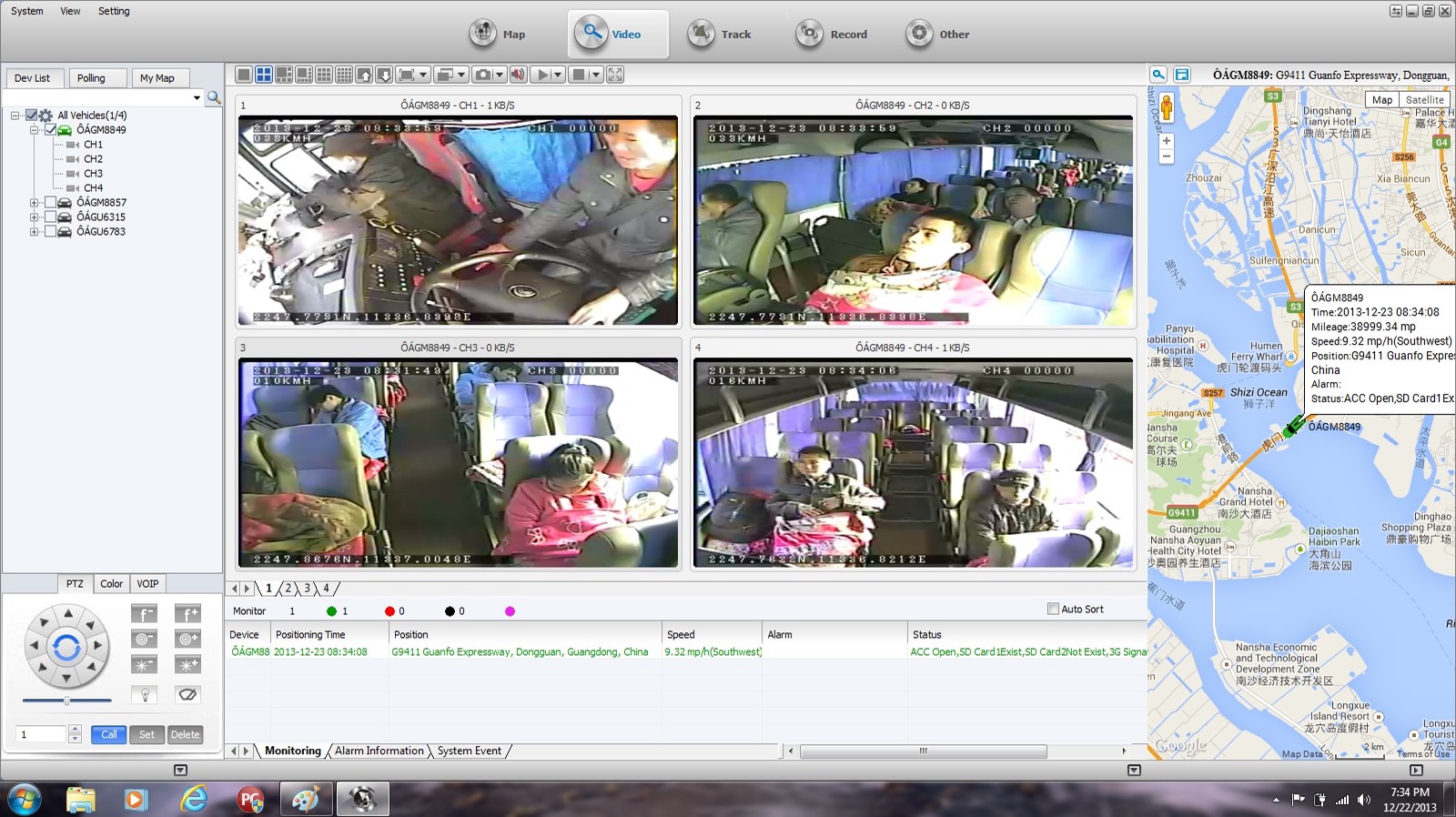
Task: Click the PTZ speed slider handle
Action: coord(66,701)
